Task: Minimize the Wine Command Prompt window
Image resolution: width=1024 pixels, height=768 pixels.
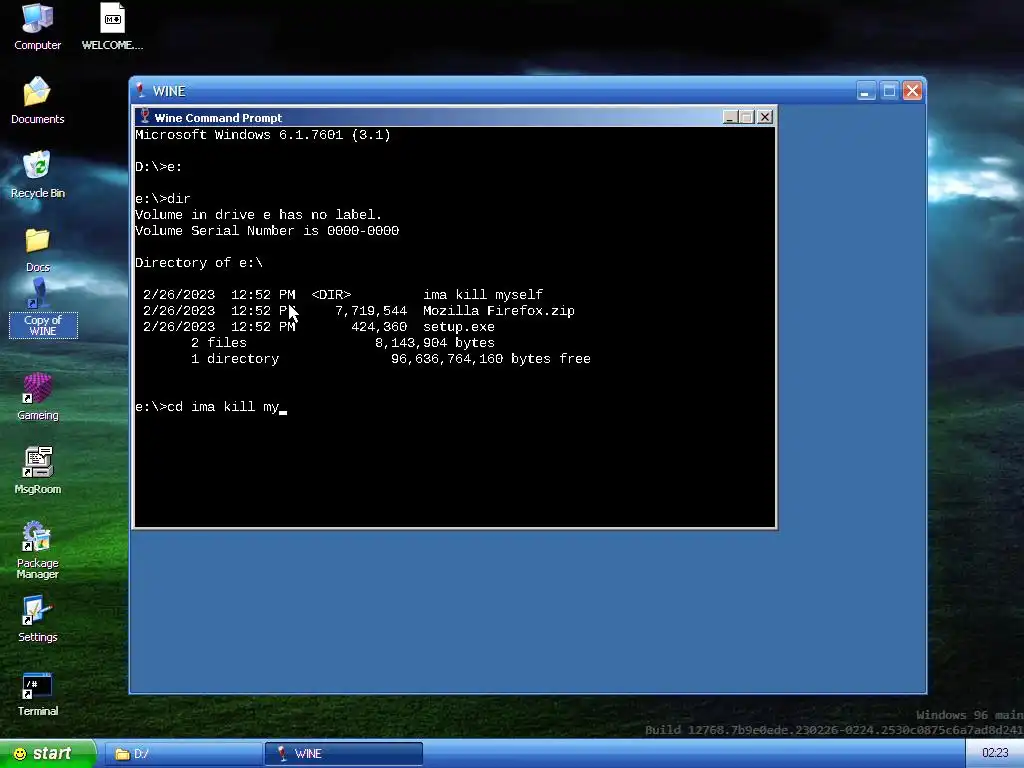Action: click(x=731, y=117)
